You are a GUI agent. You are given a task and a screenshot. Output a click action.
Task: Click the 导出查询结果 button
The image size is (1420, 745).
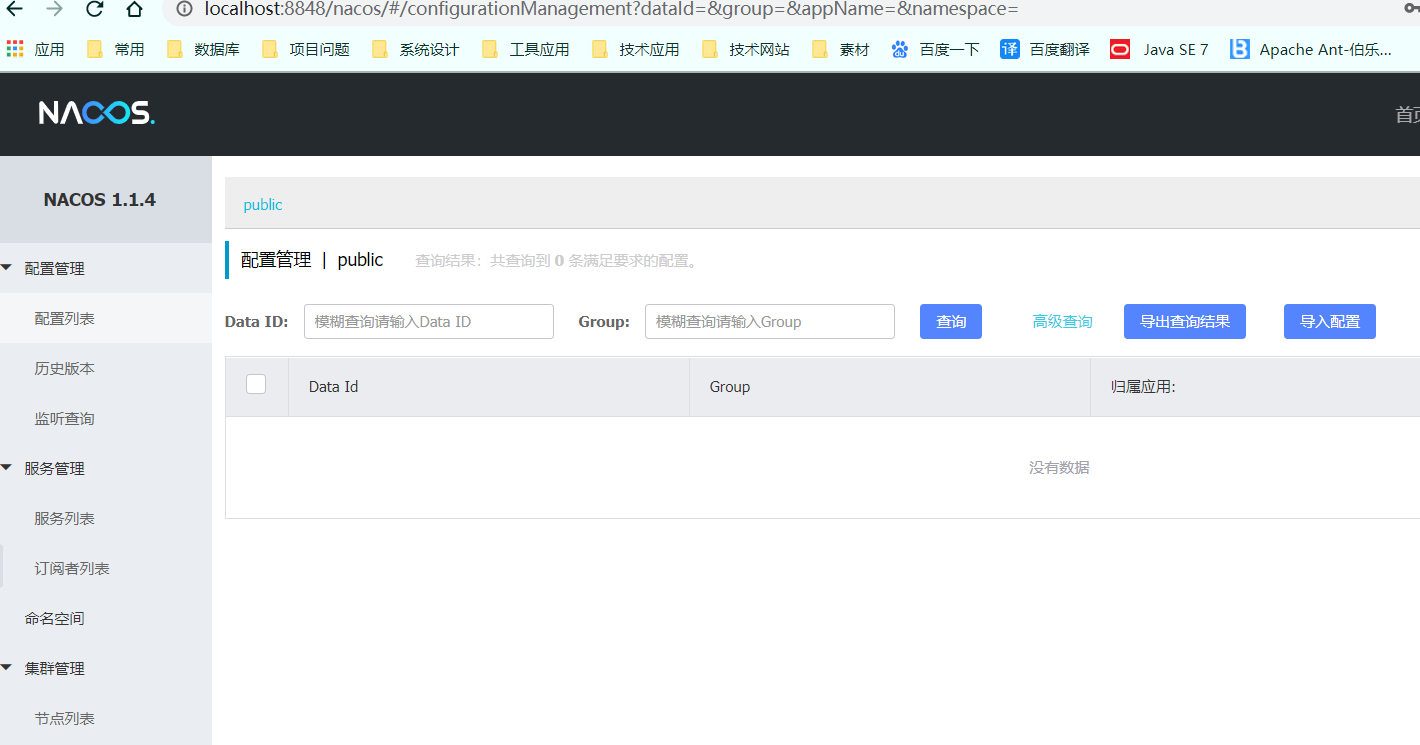coord(1184,321)
